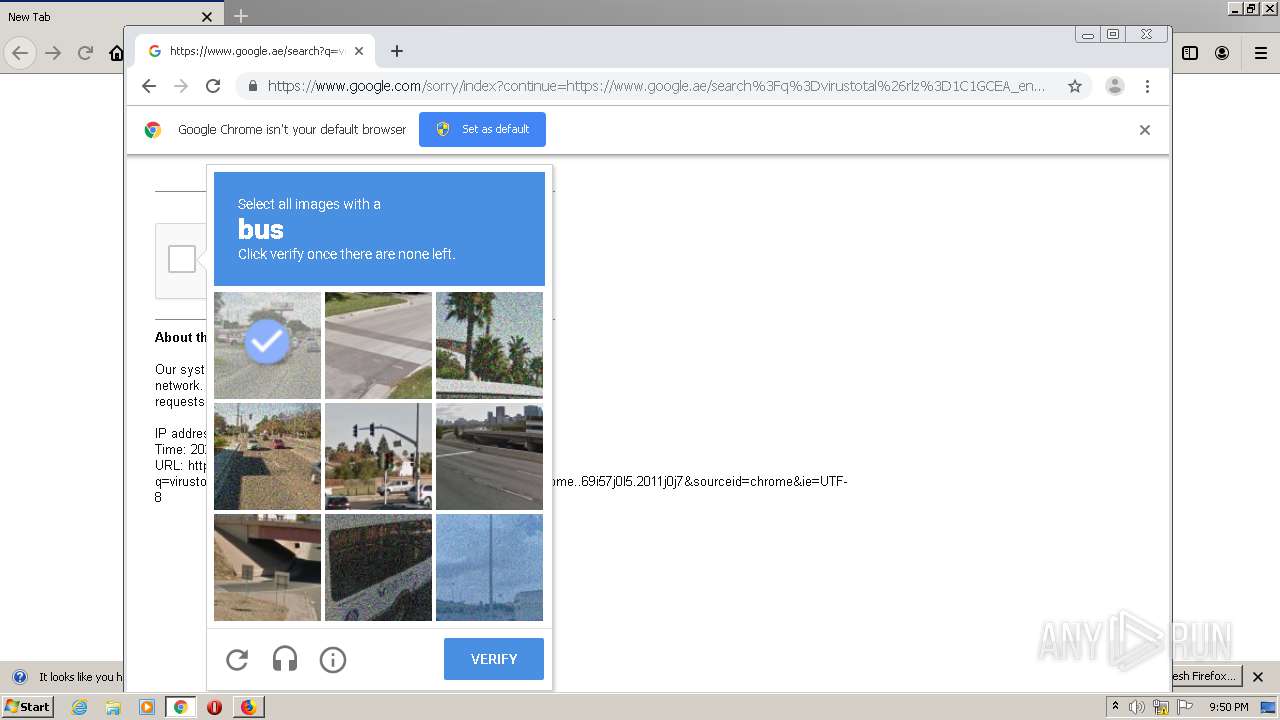The height and width of the screenshot is (720, 1280).
Task: Select the dark bus window tile
Action: (x=378, y=567)
